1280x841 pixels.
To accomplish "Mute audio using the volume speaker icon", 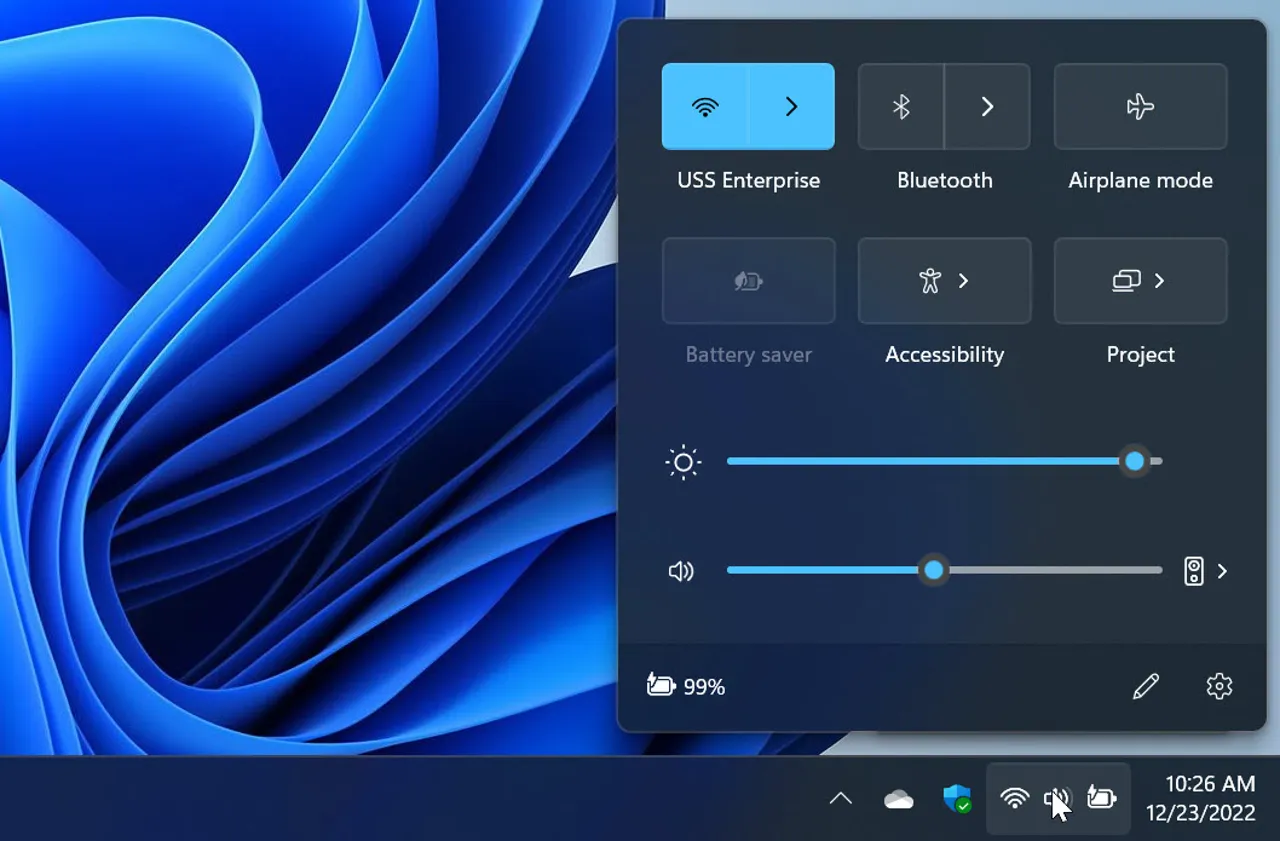I will coord(681,571).
